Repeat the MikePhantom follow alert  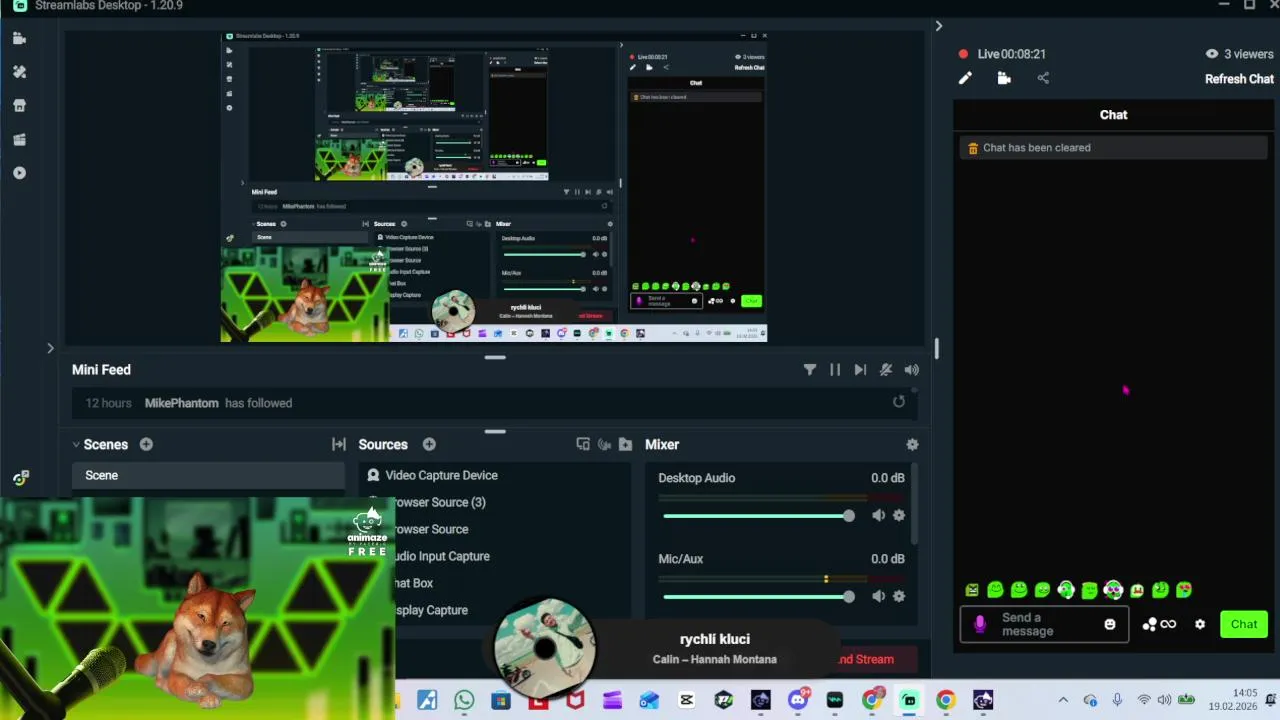click(x=899, y=402)
